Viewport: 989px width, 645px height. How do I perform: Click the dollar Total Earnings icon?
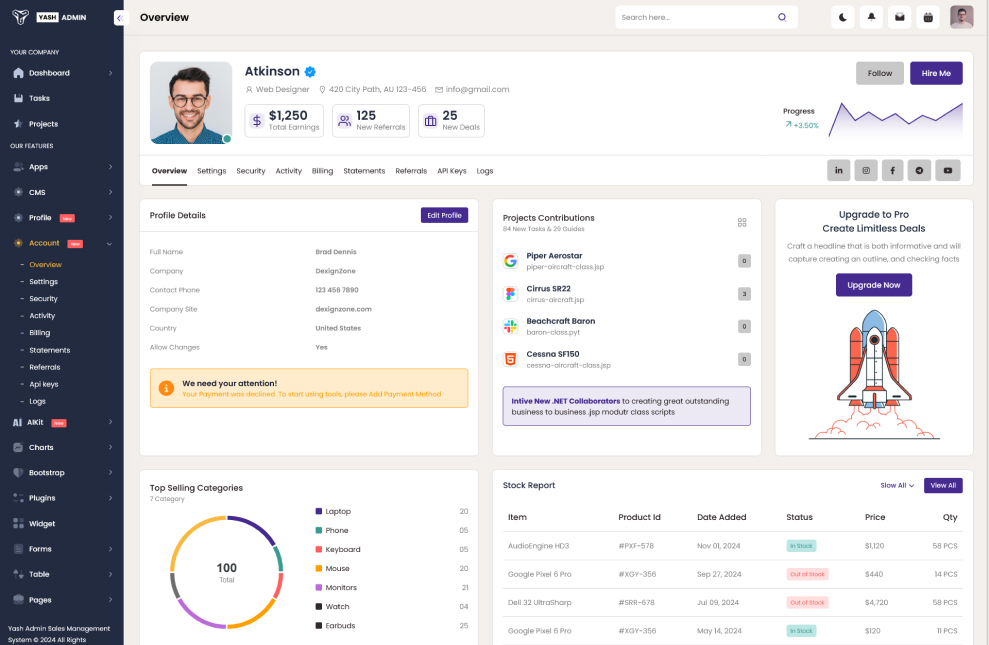(257, 120)
